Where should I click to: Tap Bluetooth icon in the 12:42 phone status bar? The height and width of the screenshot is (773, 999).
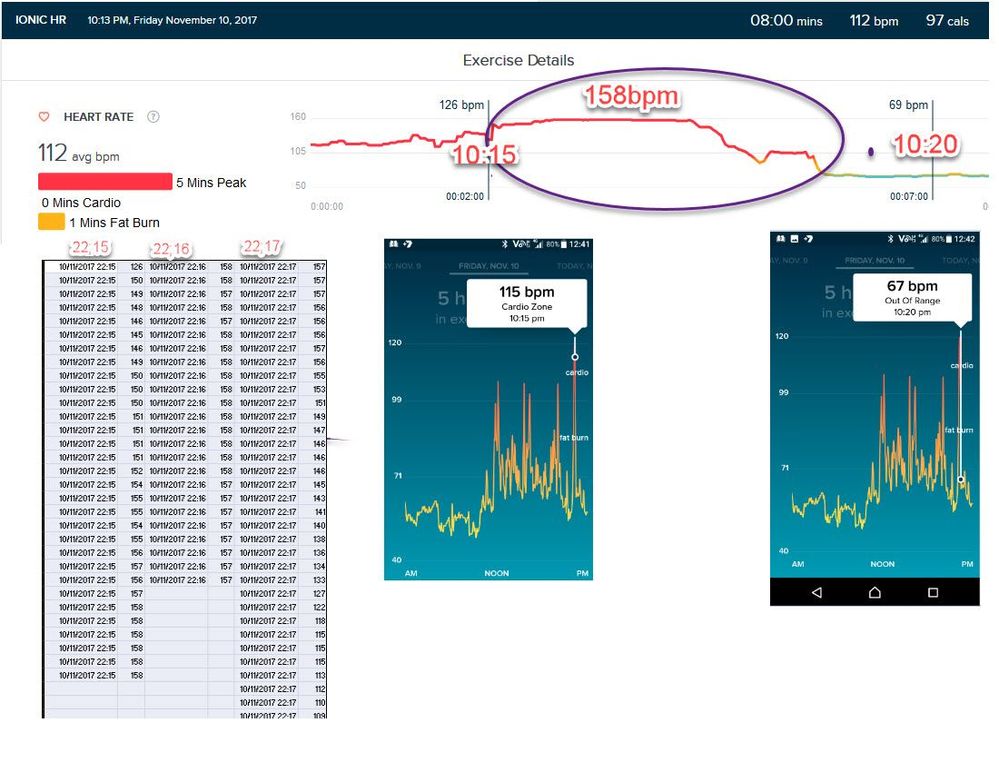[x=890, y=239]
